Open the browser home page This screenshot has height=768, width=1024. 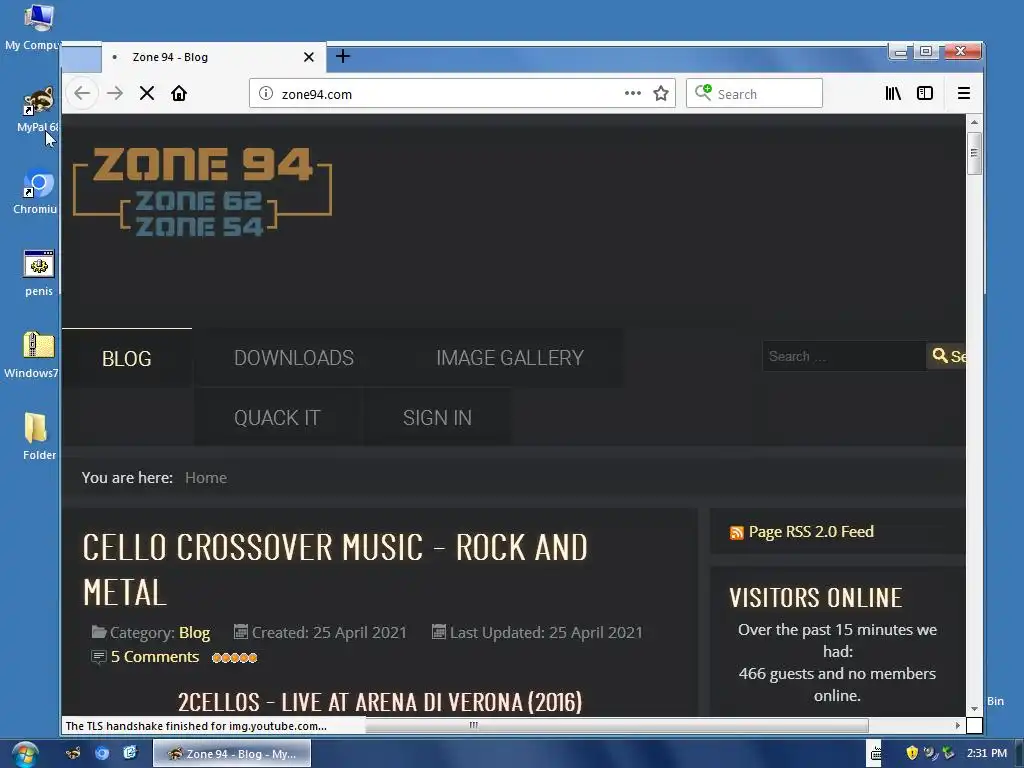pos(179,93)
